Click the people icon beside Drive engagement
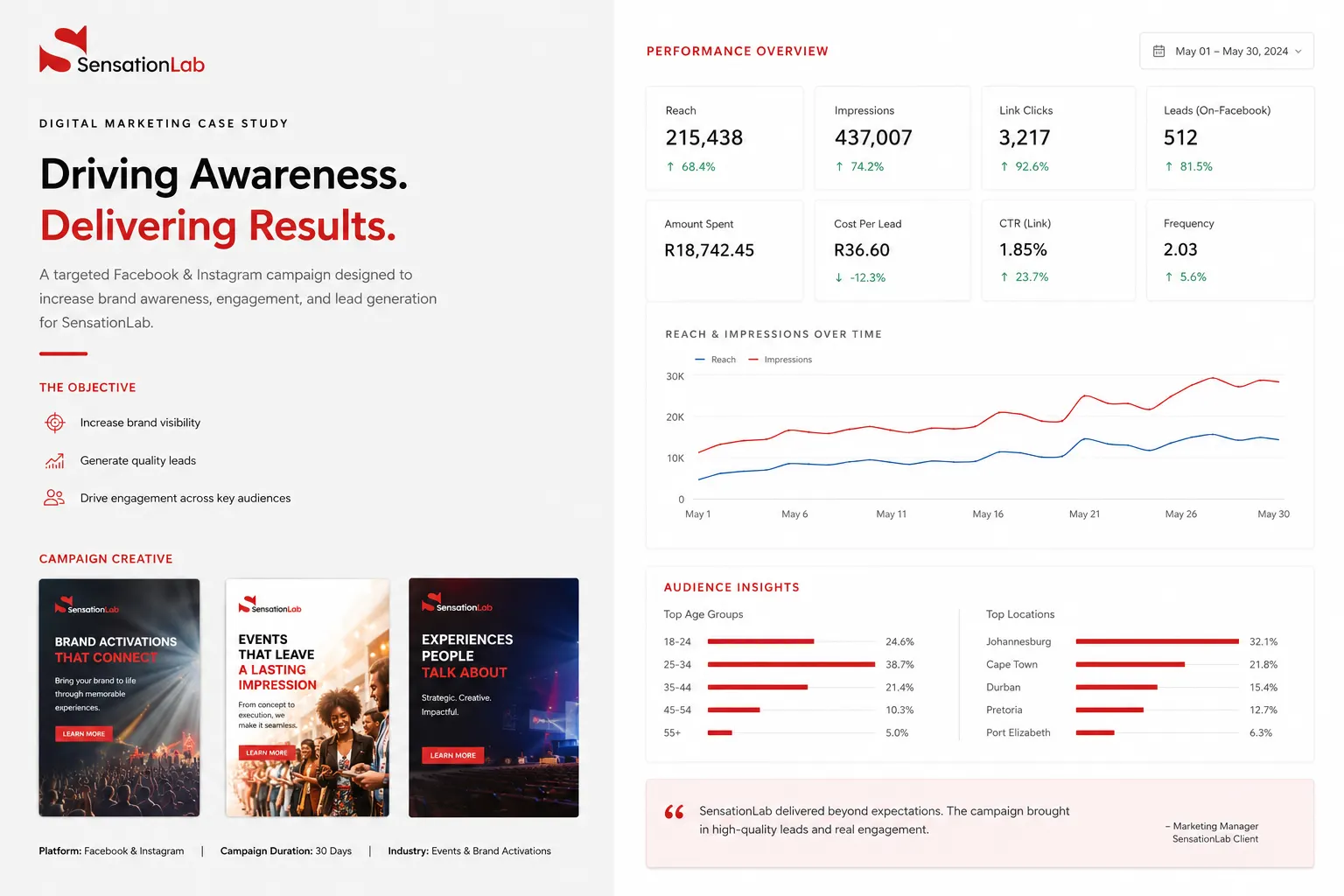Image resolution: width=1344 pixels, height=896 pixels. click(54, 498)
